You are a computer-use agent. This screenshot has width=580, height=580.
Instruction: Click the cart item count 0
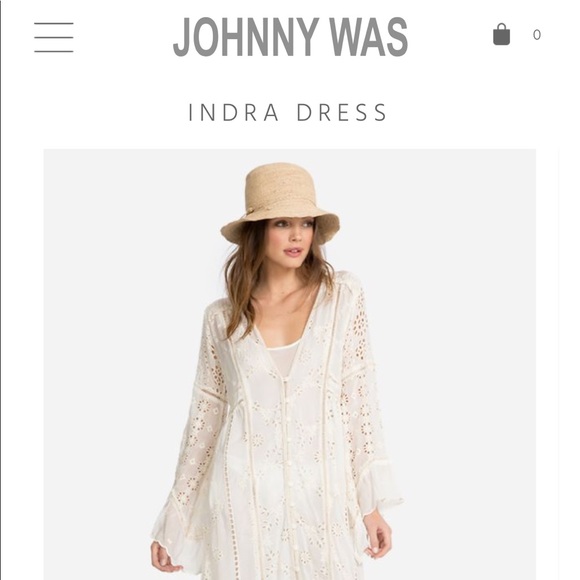(537, 35)
